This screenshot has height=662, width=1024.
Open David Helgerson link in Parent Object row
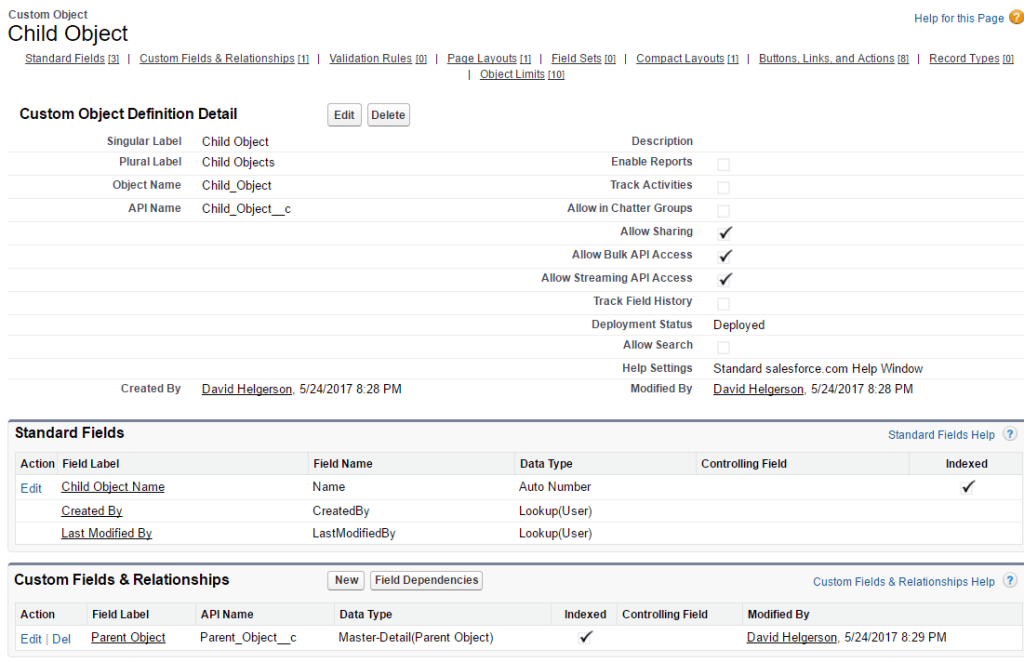click(x=792, y=637)
